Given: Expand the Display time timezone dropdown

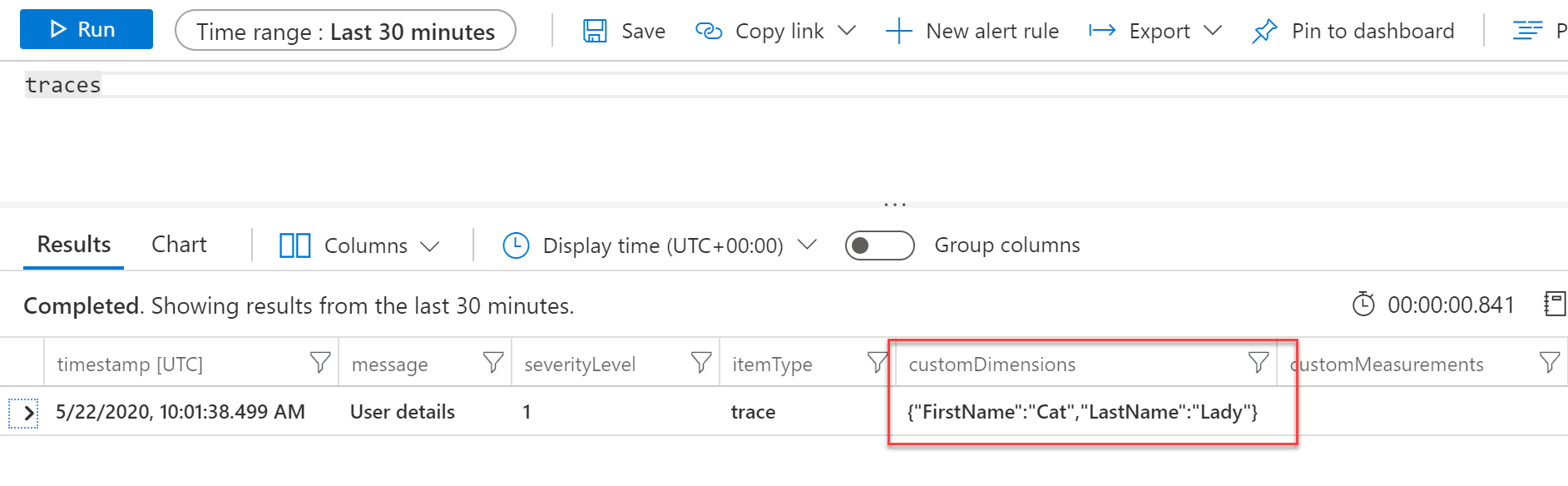Looking at the screenshot, I should 807,245.
